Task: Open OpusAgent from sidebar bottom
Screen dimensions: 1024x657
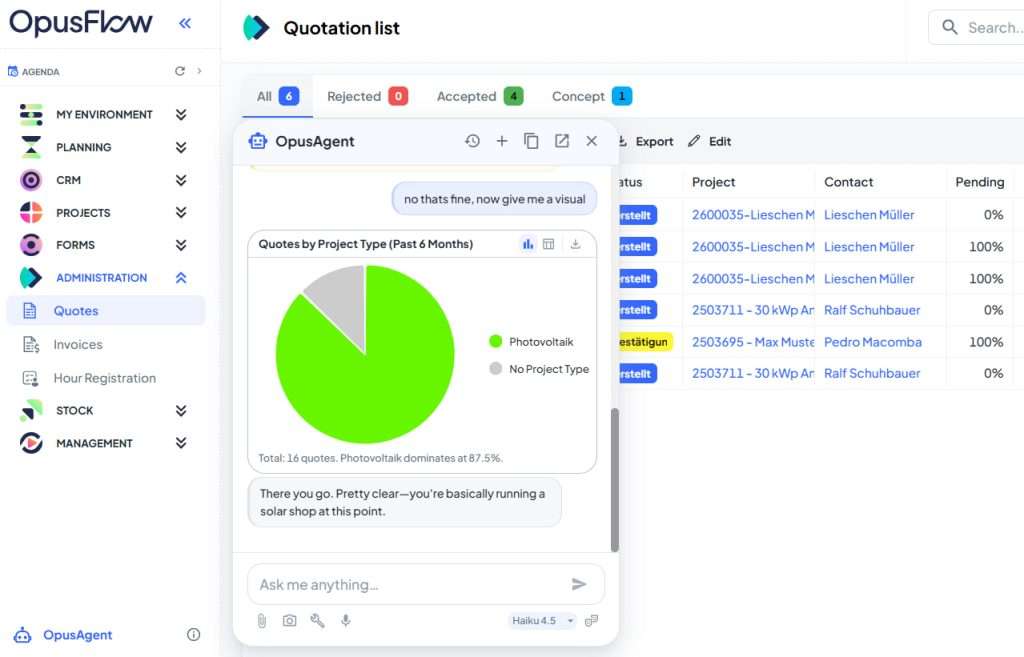Action: [77, 635]
